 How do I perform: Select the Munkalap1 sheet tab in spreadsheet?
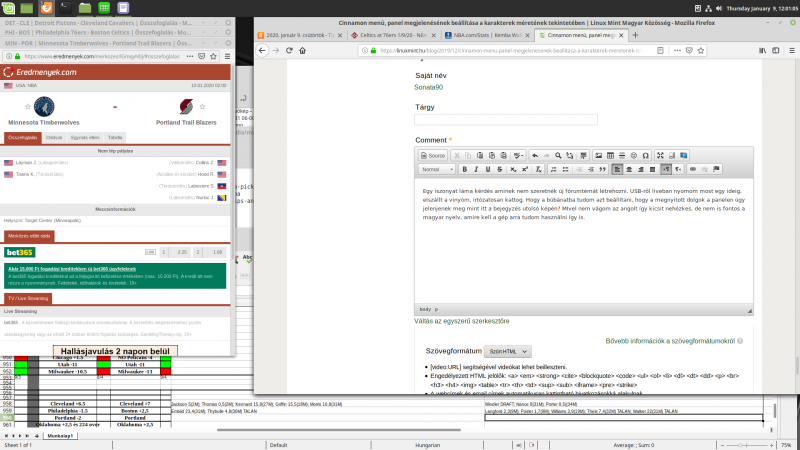(x=60, y=436)
